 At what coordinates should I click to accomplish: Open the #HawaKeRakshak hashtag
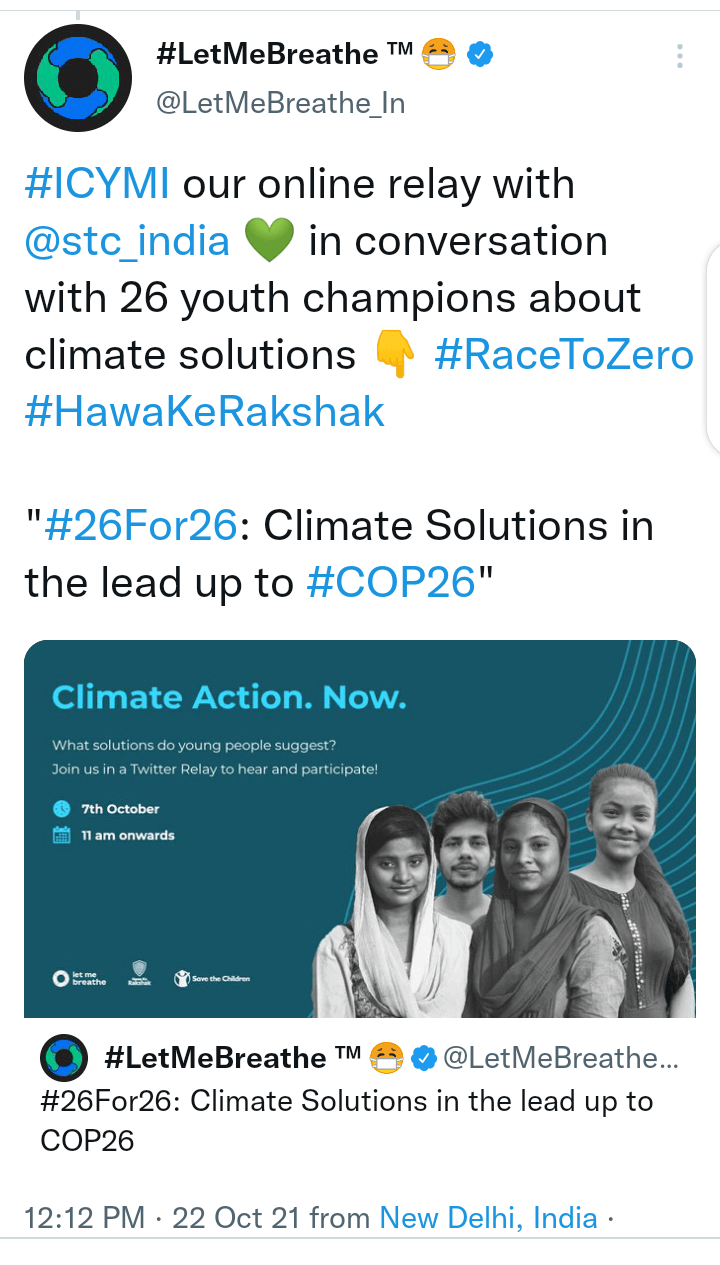pyautogui.click(x=204, y=411)
